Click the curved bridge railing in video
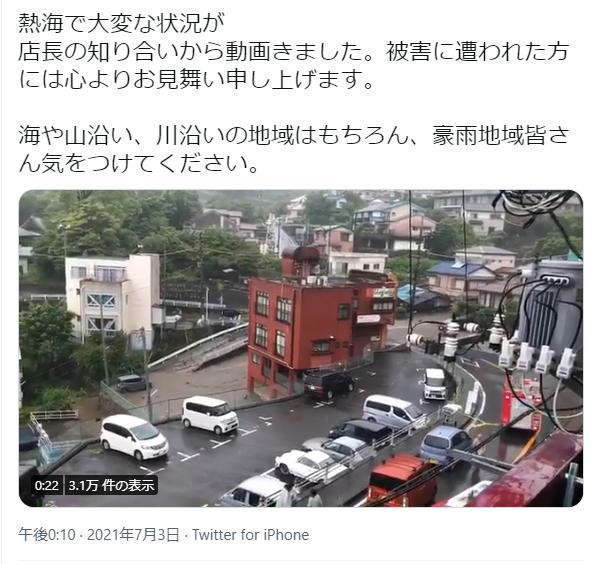The image size is (599, 564). 198,347
